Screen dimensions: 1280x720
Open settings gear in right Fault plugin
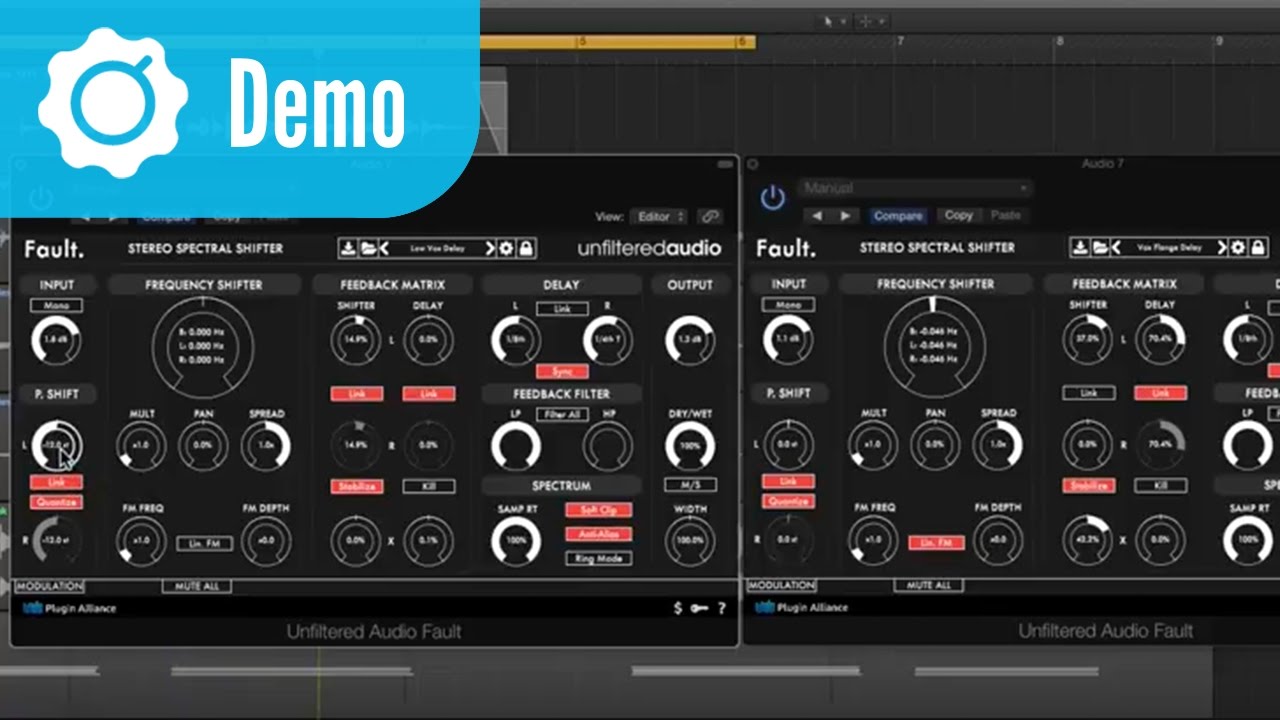pos(1238,248)
